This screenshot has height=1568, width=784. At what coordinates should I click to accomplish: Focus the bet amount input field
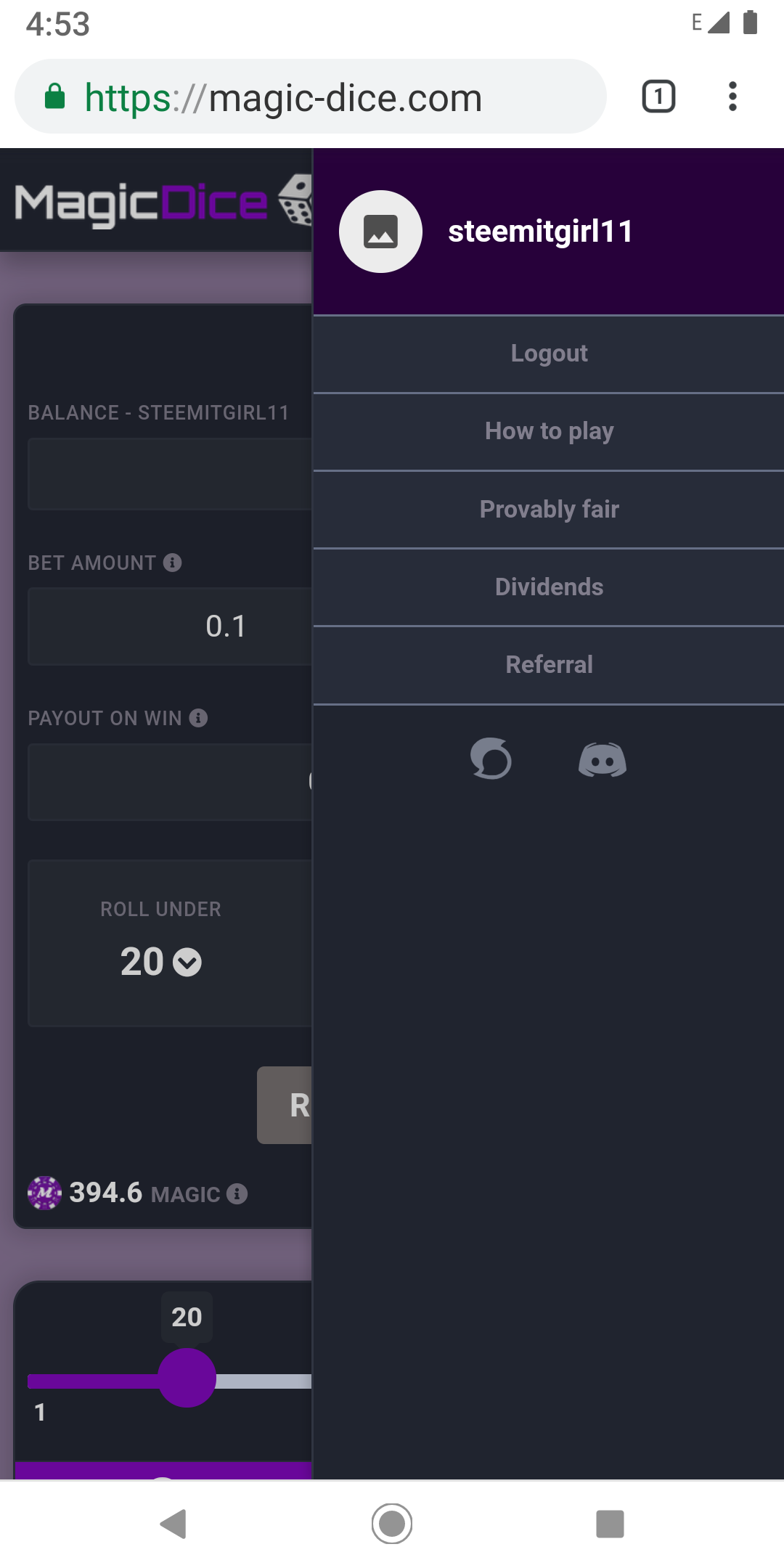171,626
